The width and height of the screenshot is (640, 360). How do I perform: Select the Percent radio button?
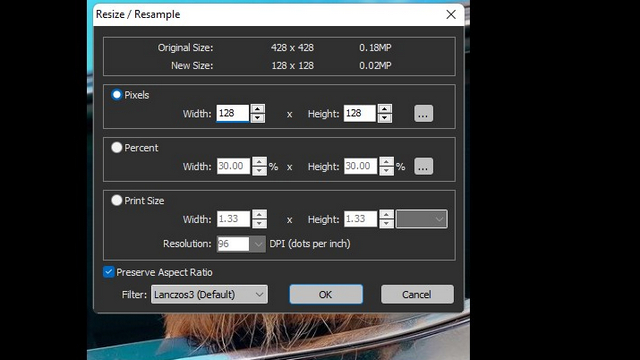tap(117, 147)
